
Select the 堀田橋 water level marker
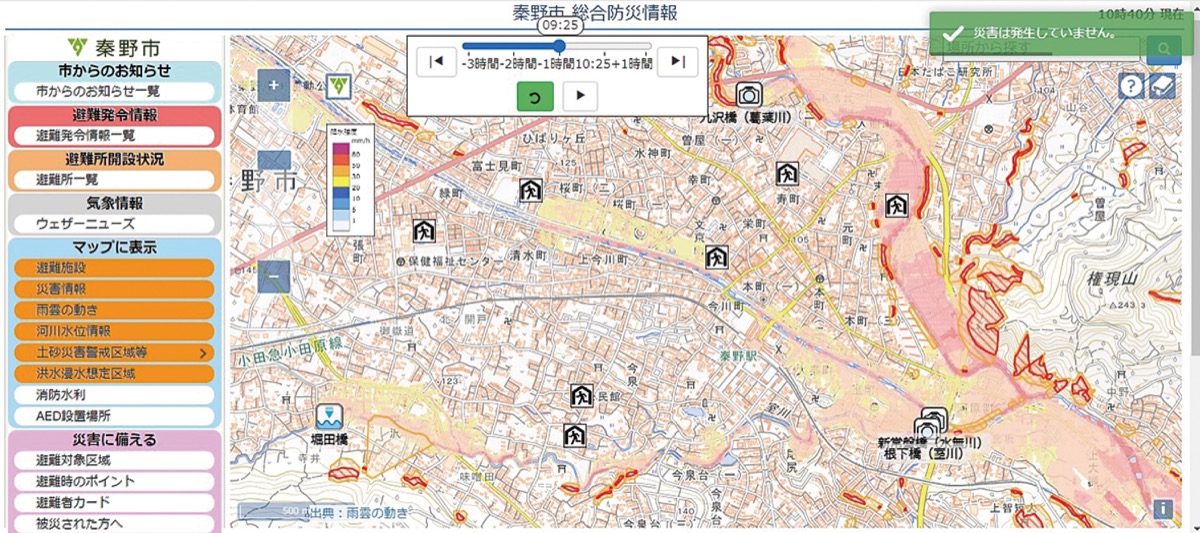[330, 417]
